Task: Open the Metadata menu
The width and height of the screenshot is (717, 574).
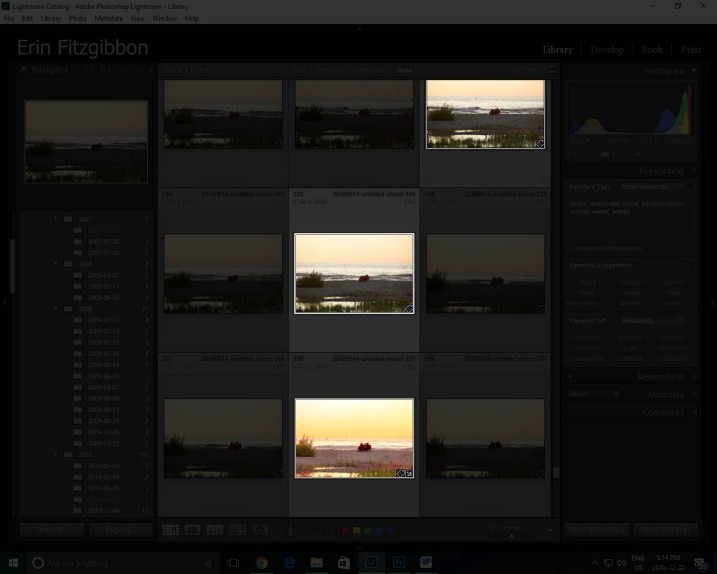Action: tap(108, 18)
